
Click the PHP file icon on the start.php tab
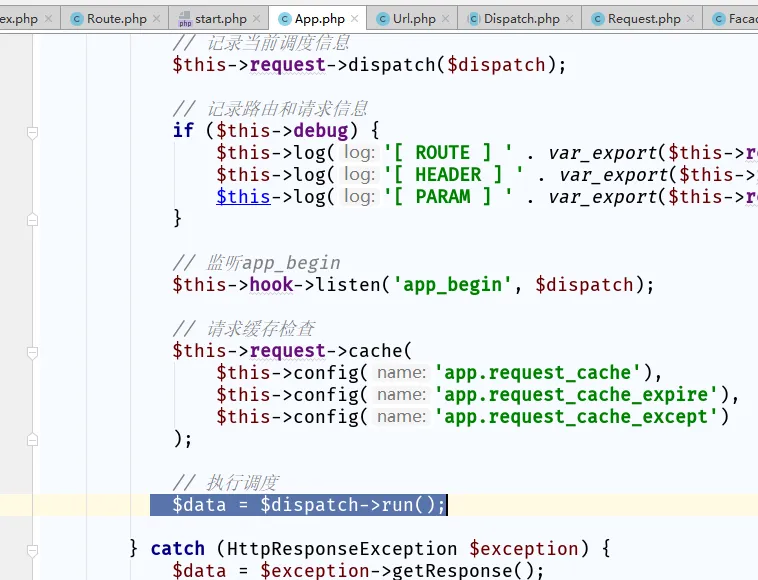tap(185, 19)
